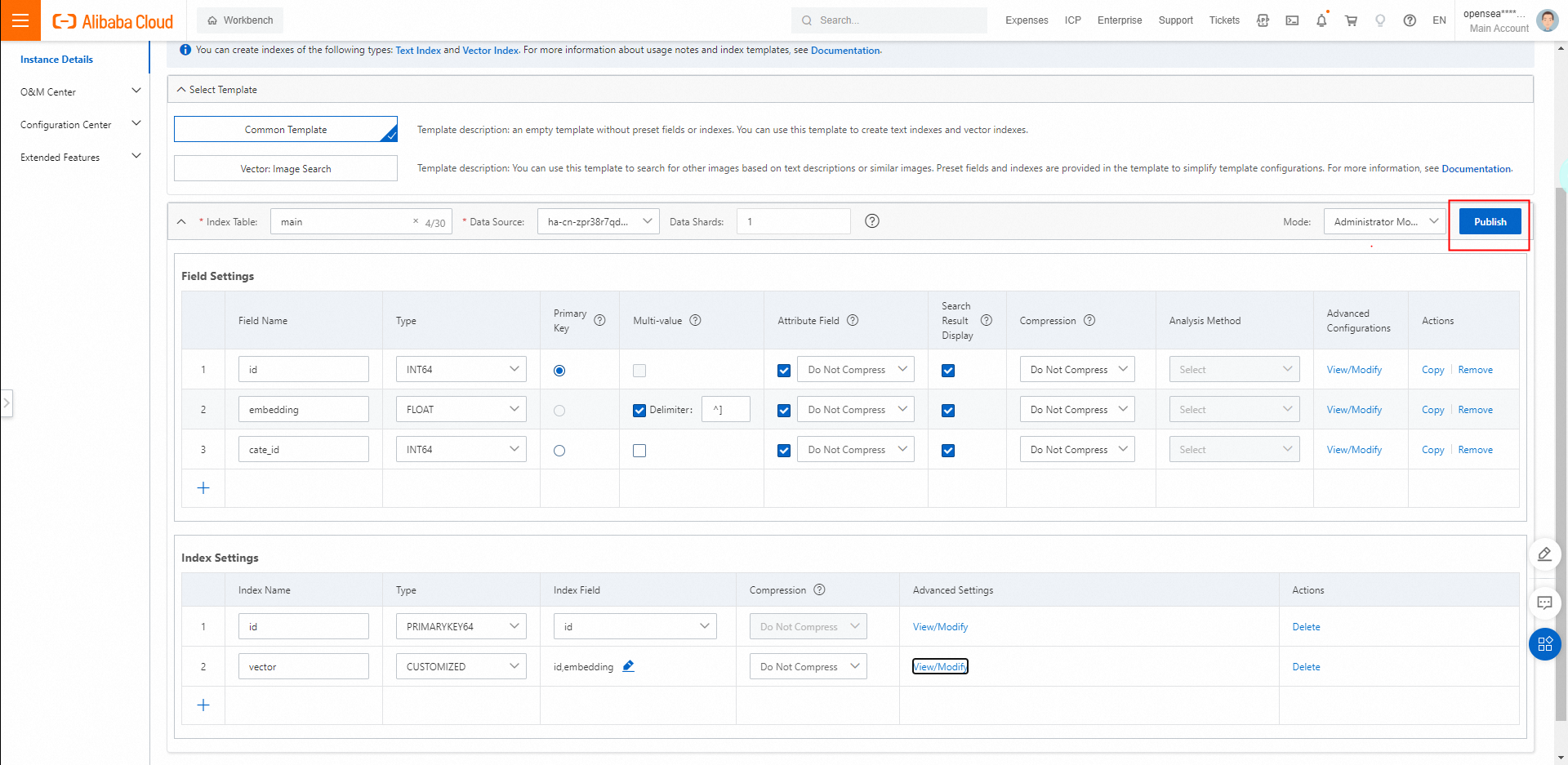The height and width of the screenshot is (765, 1568).
Task: Open the notifications bell
Action: [x=1321, y=20]
